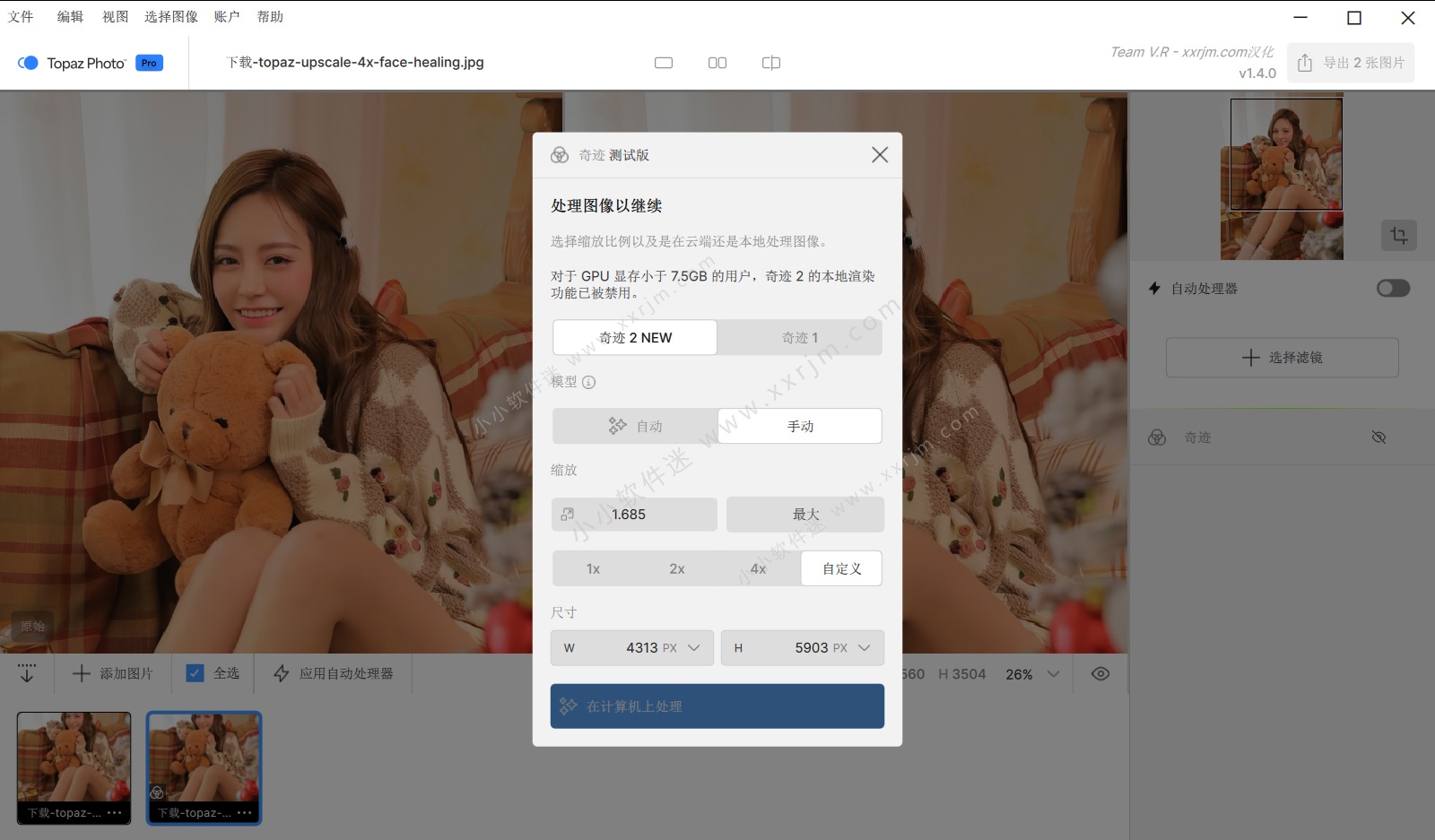Open the 文件 menu
1435x840 pixels.
(x=21, y=16)
